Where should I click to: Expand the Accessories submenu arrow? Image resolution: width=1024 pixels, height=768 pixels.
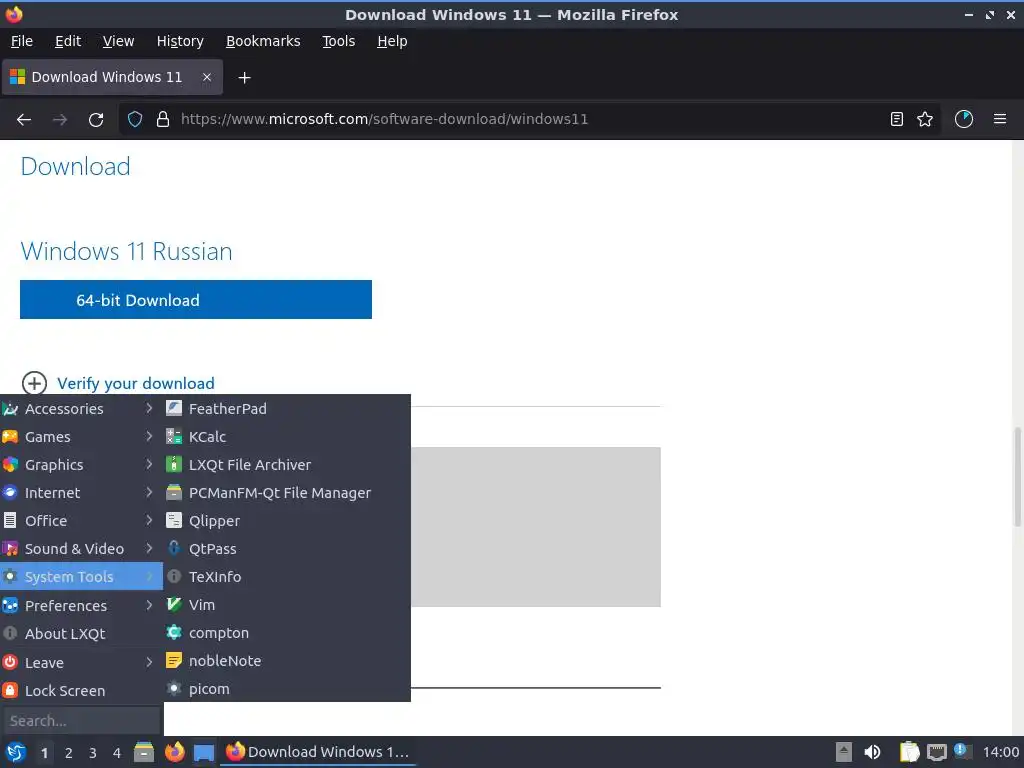[149, 409]
